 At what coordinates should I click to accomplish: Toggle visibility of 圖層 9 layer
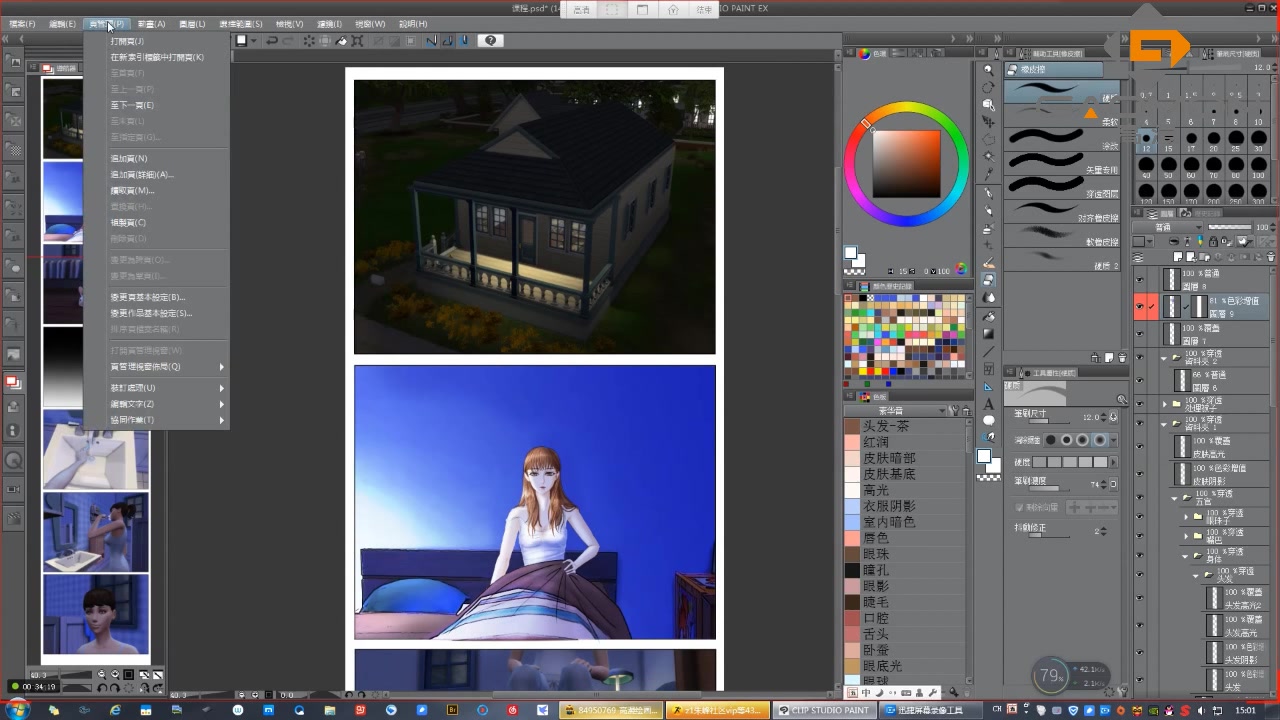(1139, 306)
